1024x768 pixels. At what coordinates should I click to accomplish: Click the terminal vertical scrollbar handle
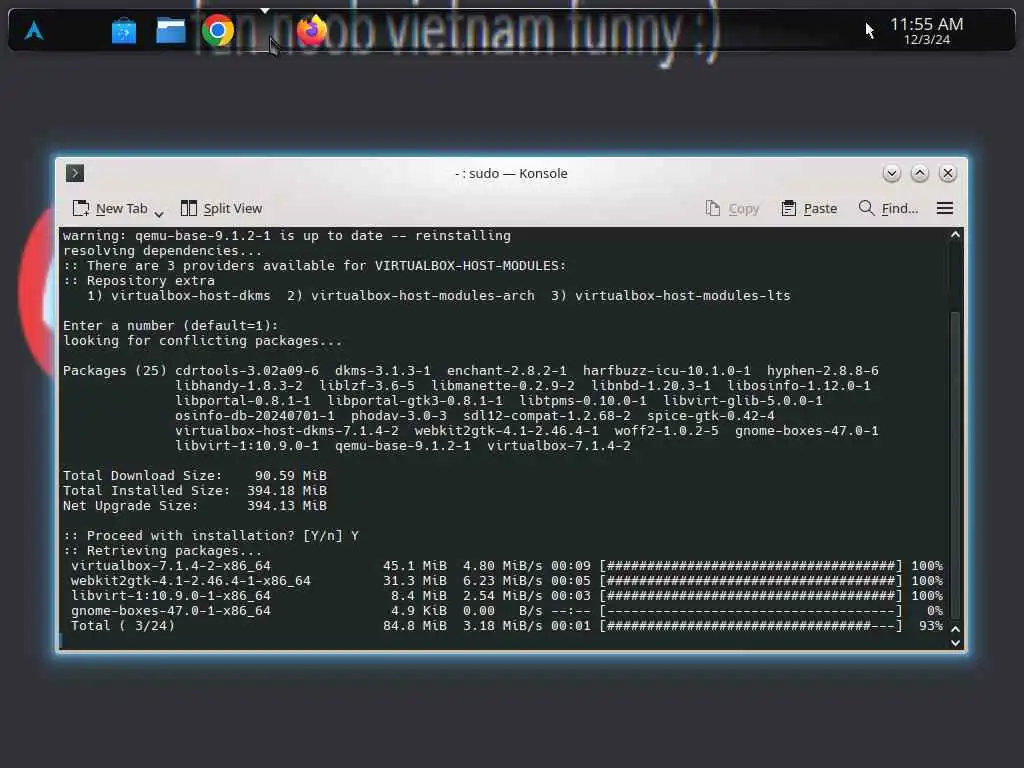[x=955, y=465]
